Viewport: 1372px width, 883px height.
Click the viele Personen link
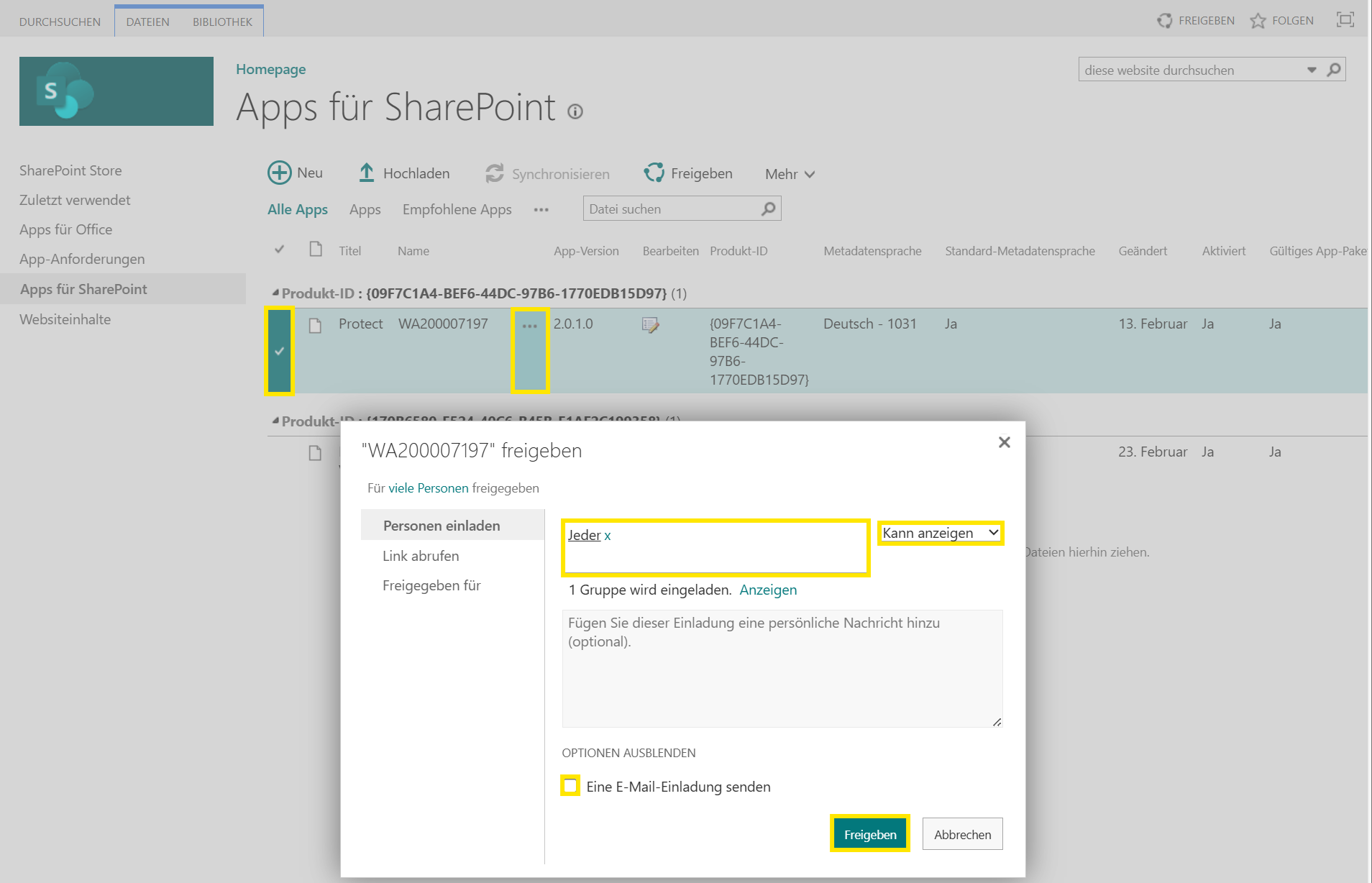pos(429,488)
